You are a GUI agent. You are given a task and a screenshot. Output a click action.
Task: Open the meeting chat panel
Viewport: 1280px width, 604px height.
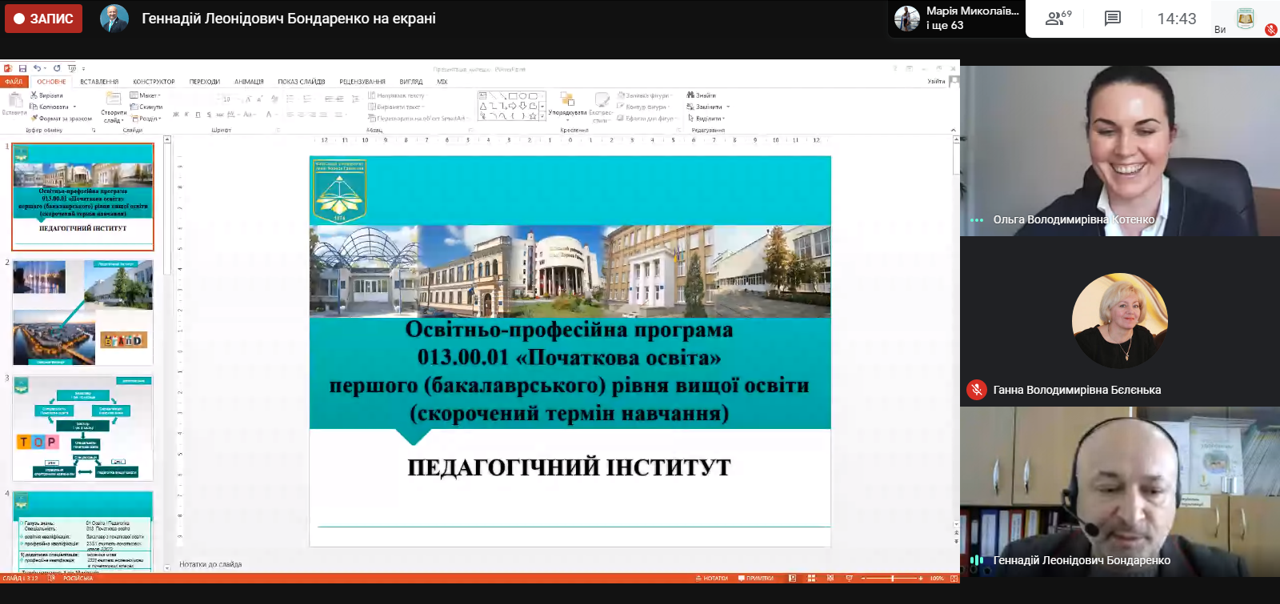coord(1112,18)
